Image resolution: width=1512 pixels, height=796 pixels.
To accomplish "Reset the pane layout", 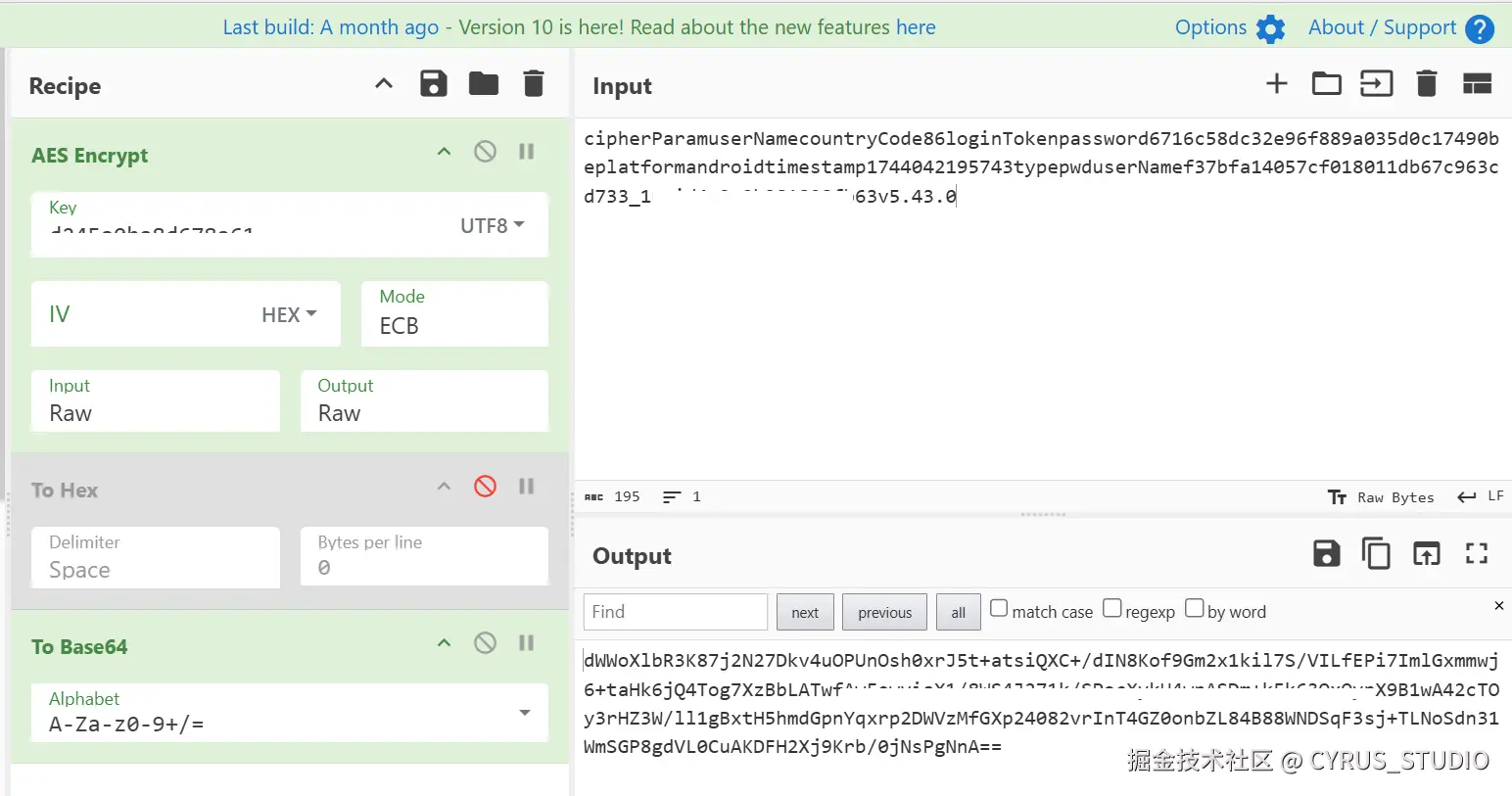I will click(x=1477, y=84).
